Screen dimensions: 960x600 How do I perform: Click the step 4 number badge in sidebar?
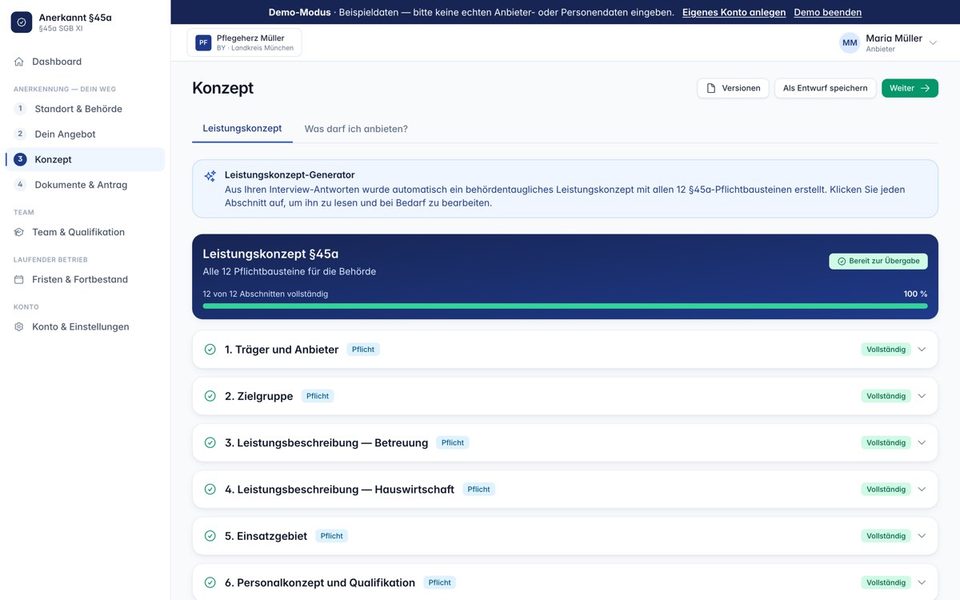[20, 184]
